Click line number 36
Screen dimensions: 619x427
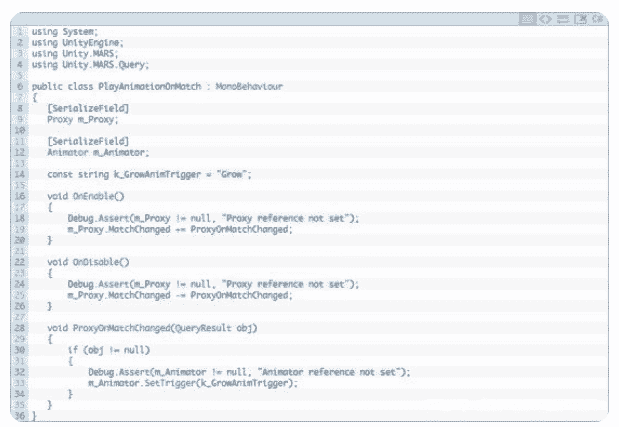click(x=20, y=416)
